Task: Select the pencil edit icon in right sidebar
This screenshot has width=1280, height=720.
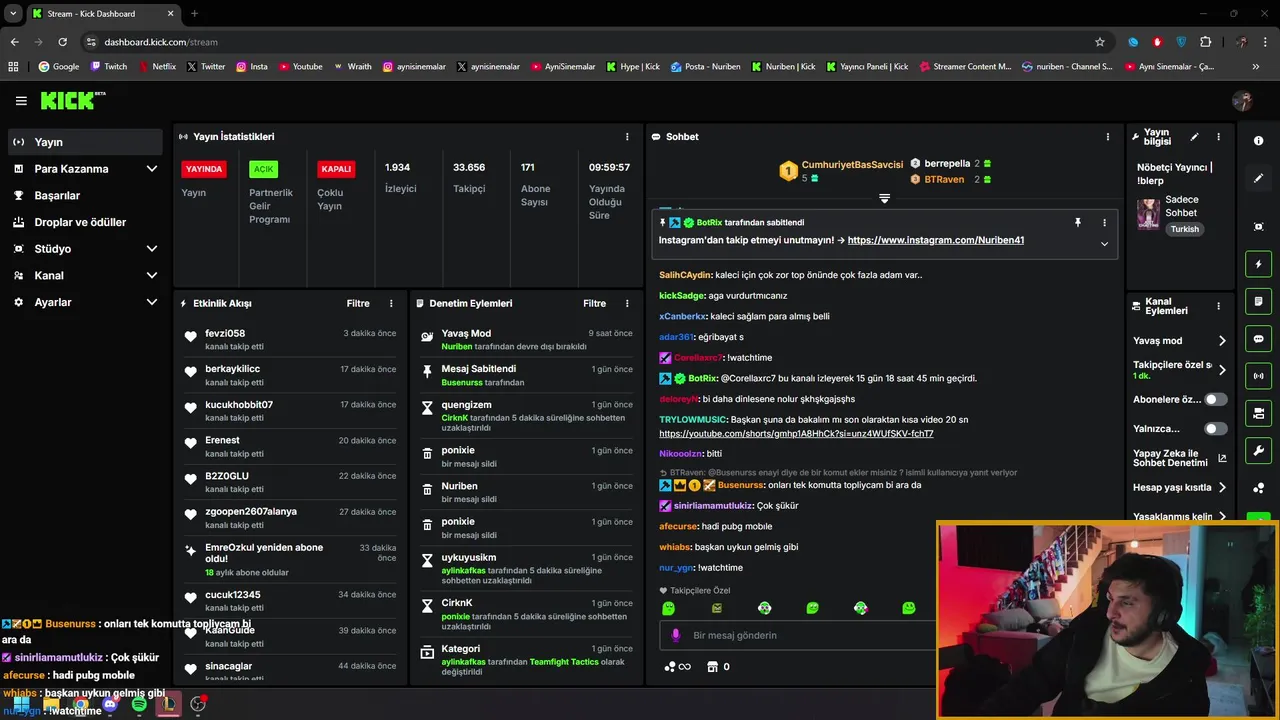Action: [1258, 178]
